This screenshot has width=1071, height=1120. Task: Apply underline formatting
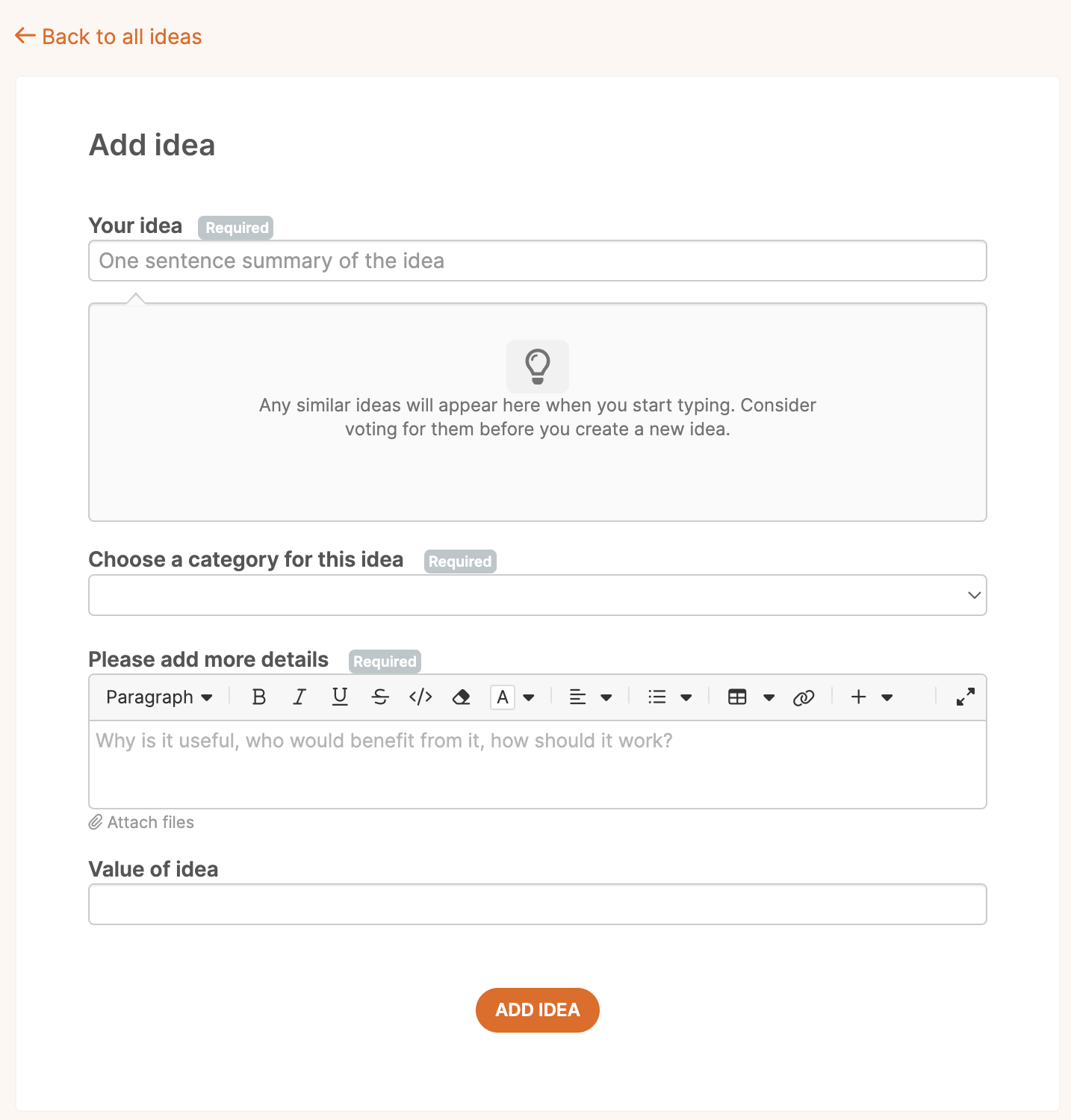(x=340, y=697)
